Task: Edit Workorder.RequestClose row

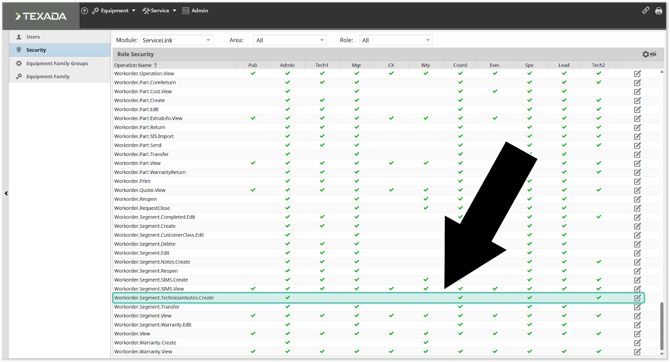Action: point(637,208)
